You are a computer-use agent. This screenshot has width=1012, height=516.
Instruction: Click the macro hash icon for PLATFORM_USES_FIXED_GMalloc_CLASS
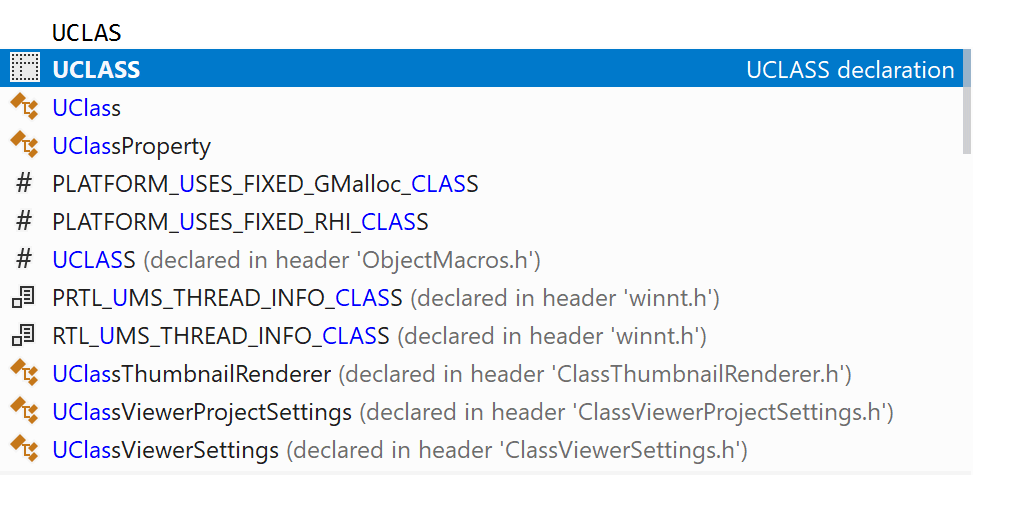pos(24,183)
